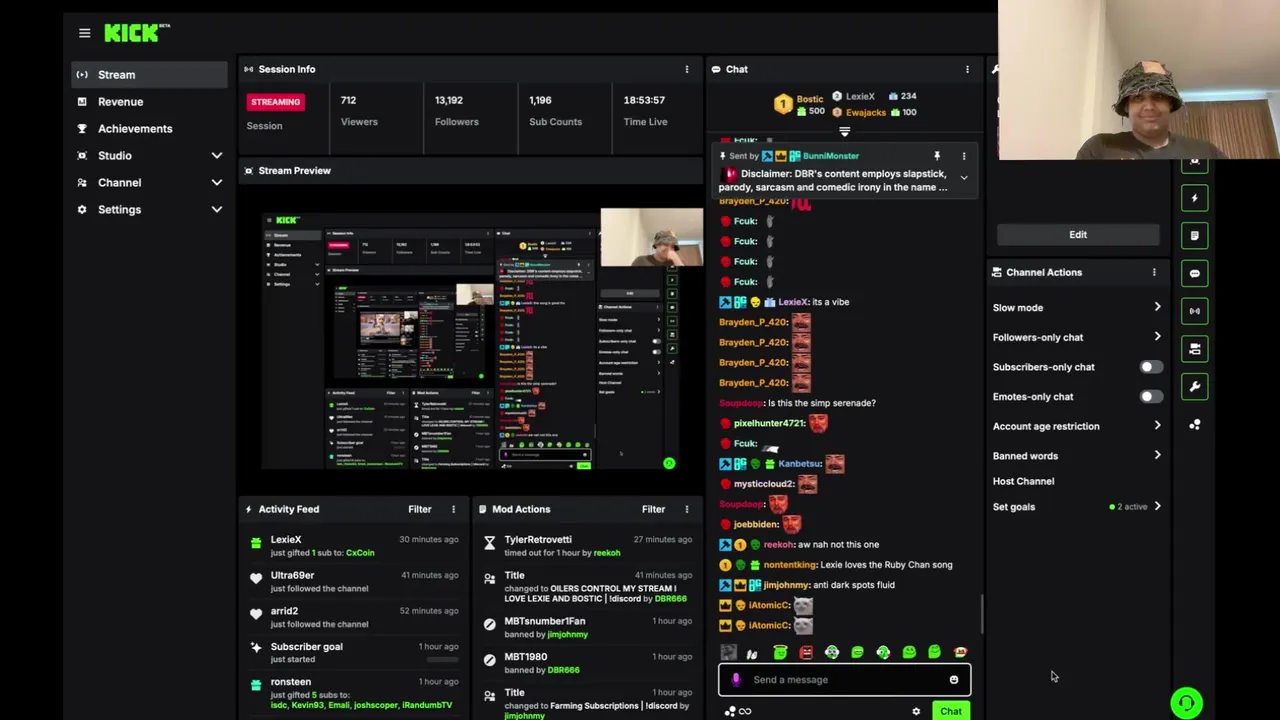Open Host Channel action
Screen dimensions: 1280x720
(1023, 481)
